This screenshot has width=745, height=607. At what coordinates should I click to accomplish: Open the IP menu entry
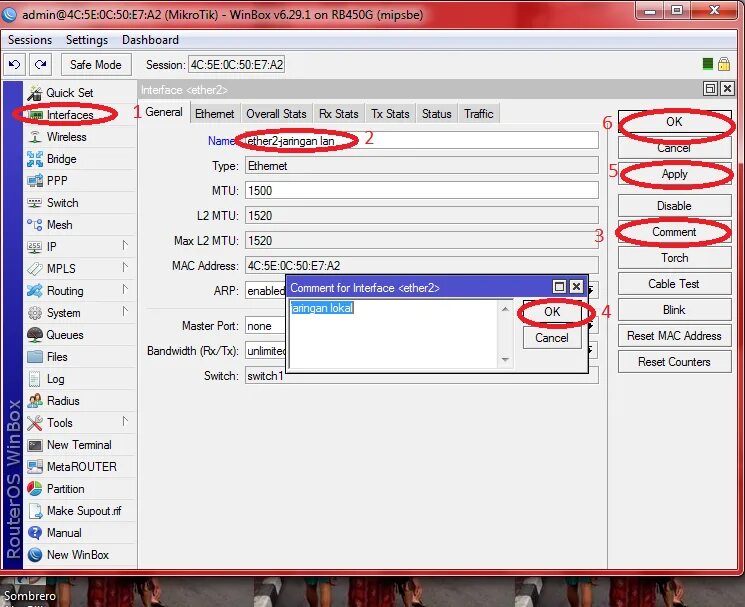coord(80,247)
